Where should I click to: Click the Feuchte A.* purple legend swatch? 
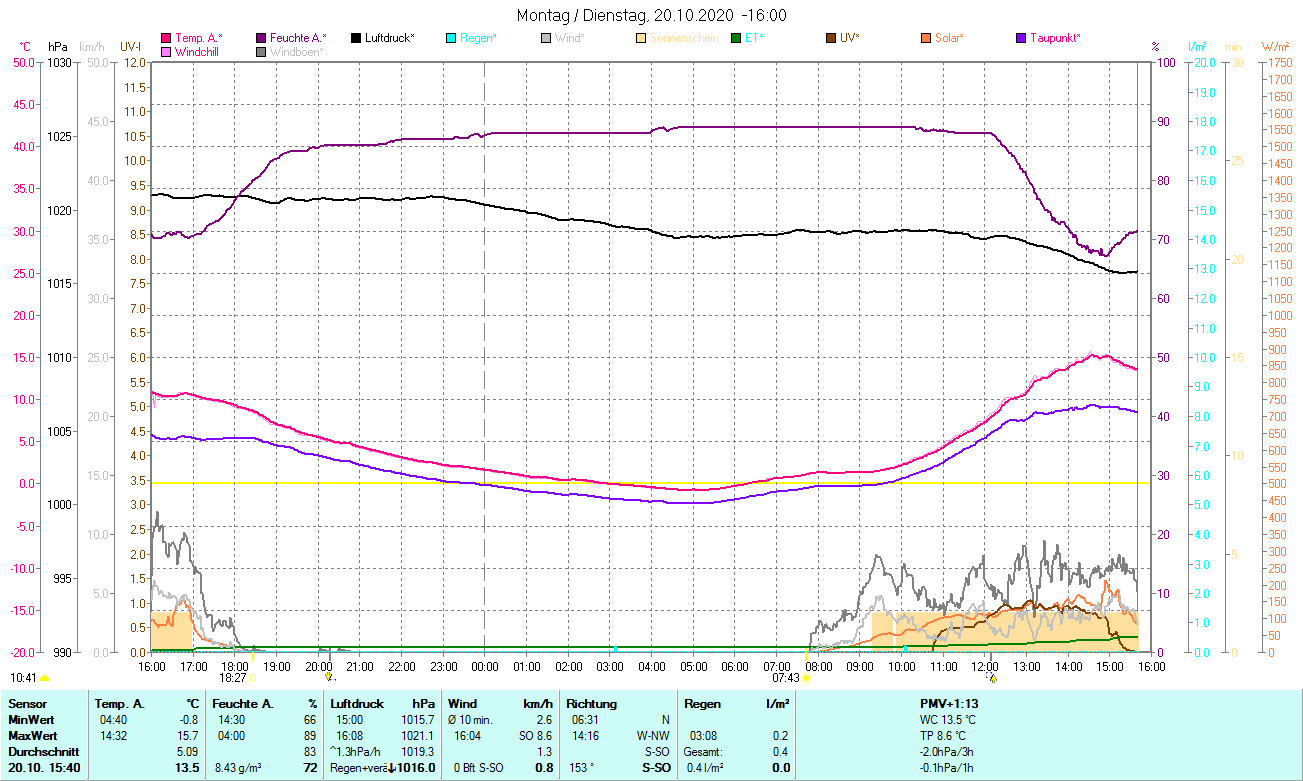261,38
